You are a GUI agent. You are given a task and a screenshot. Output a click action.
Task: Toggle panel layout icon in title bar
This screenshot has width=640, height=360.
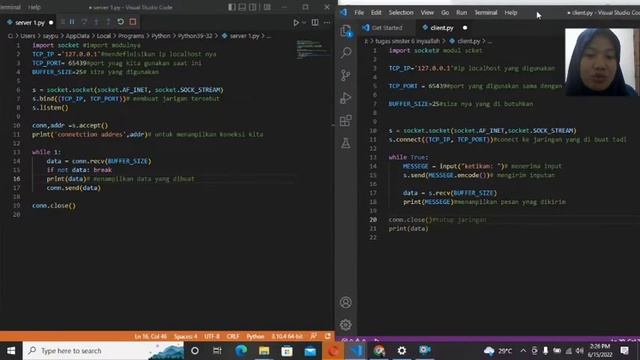242,7
